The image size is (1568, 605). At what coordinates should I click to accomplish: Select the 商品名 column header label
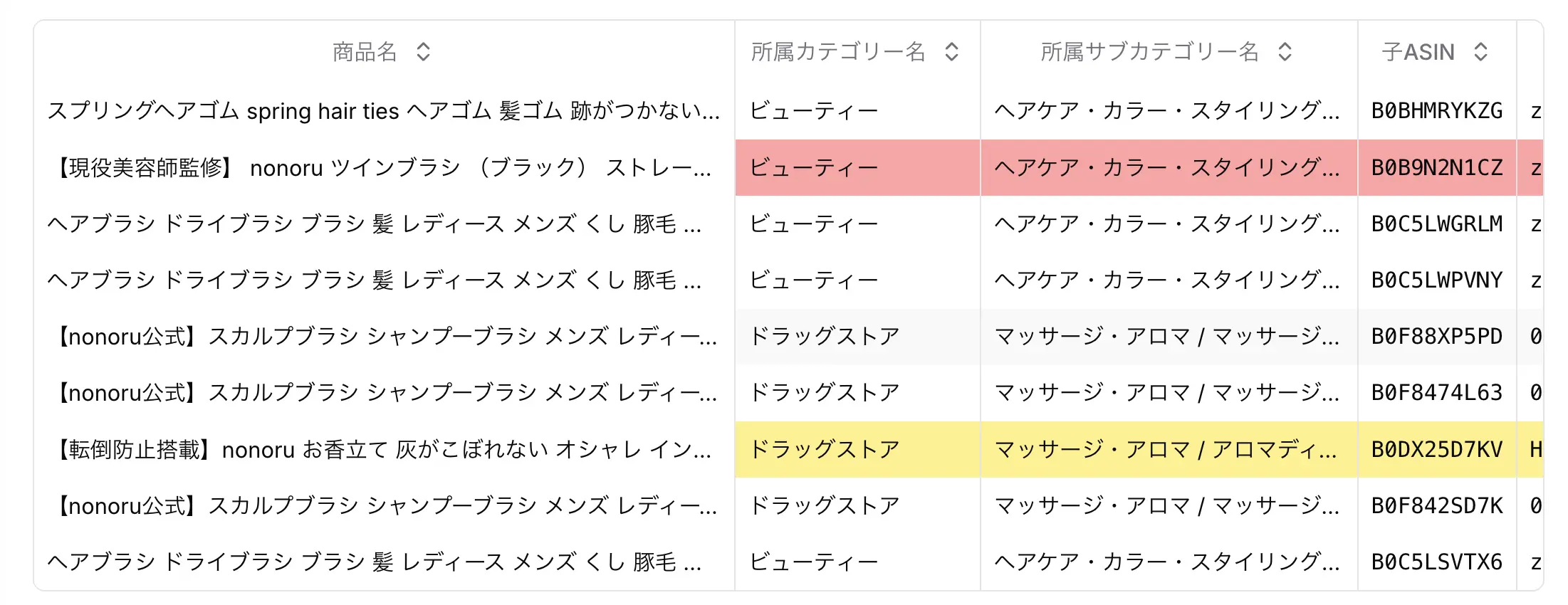363,51
